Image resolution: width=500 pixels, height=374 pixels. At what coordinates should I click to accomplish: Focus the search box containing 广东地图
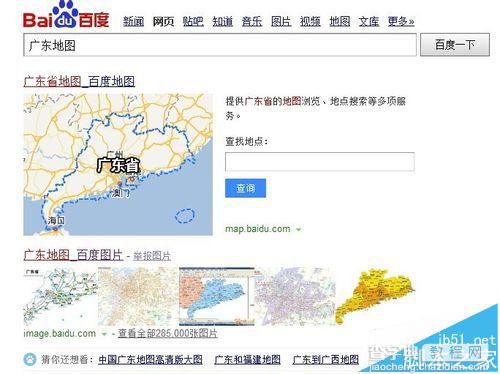[220, 45]
